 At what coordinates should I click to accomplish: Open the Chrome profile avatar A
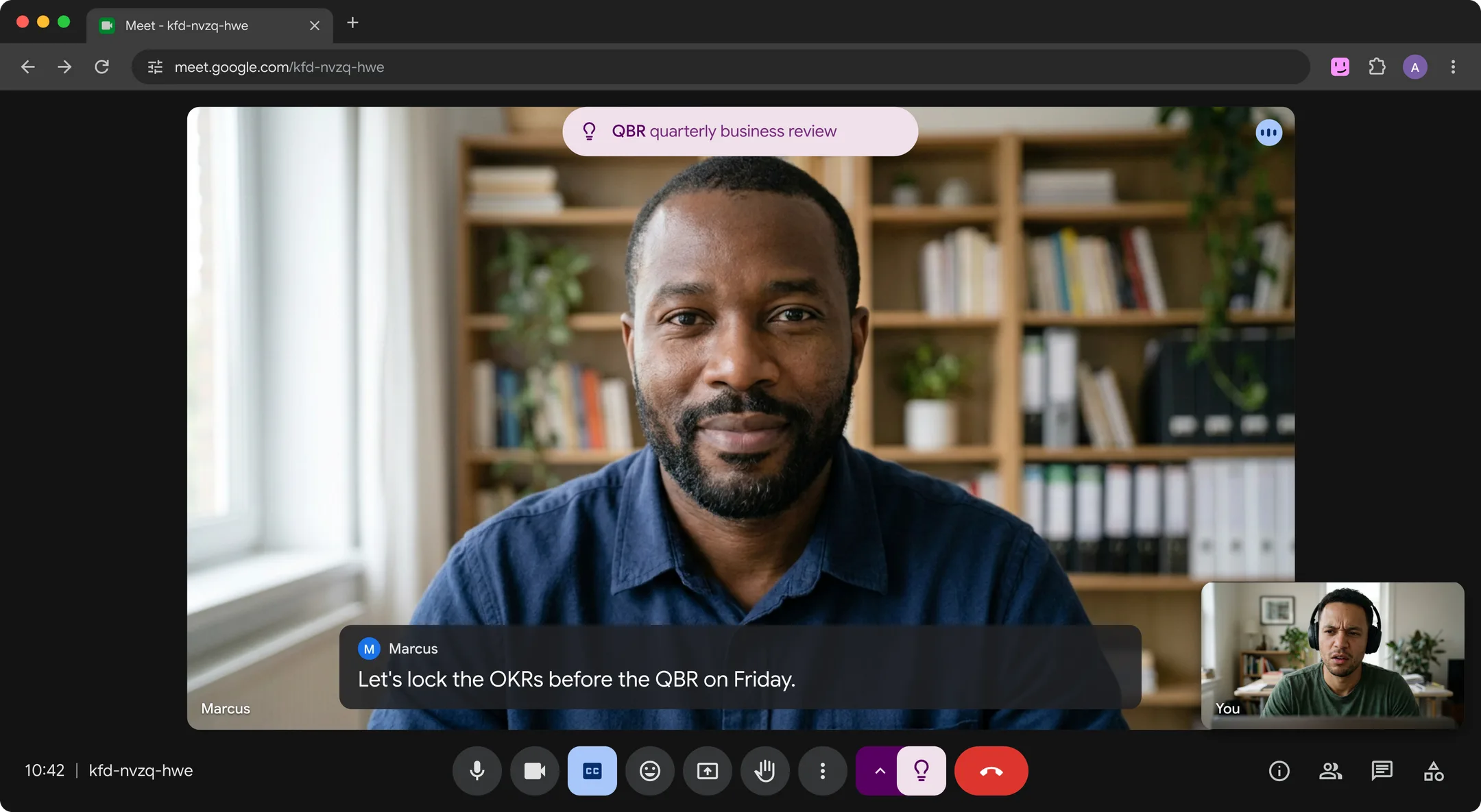tap(1415, 67)
